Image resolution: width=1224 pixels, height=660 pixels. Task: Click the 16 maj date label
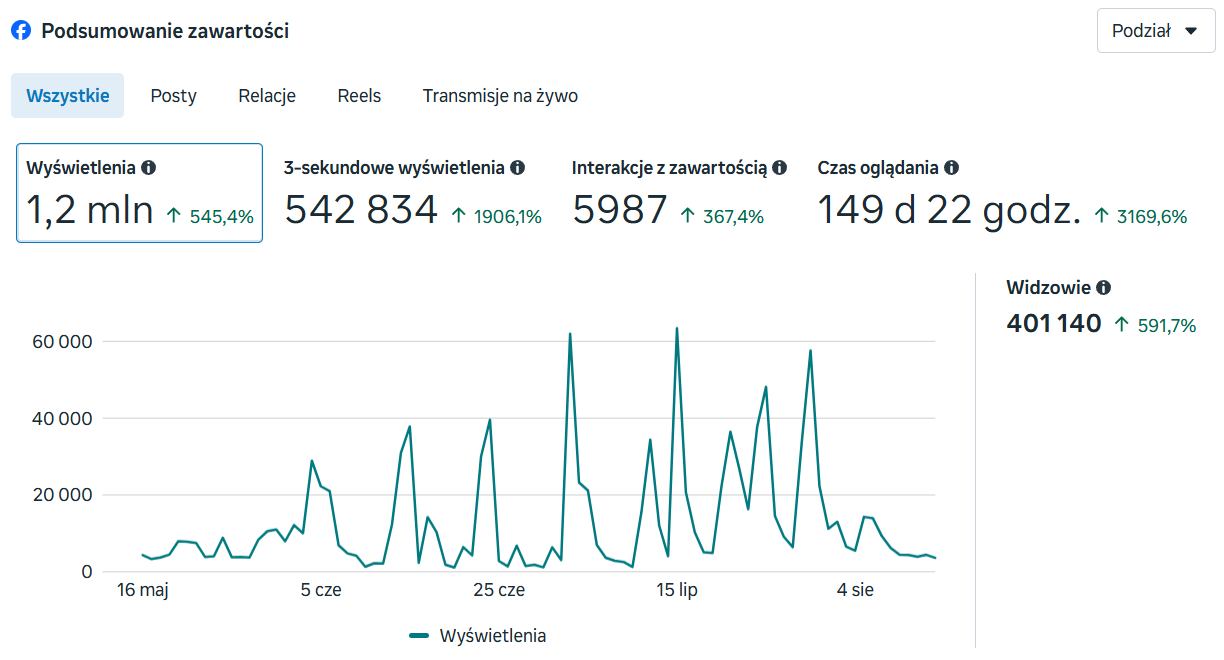[143, 590]
